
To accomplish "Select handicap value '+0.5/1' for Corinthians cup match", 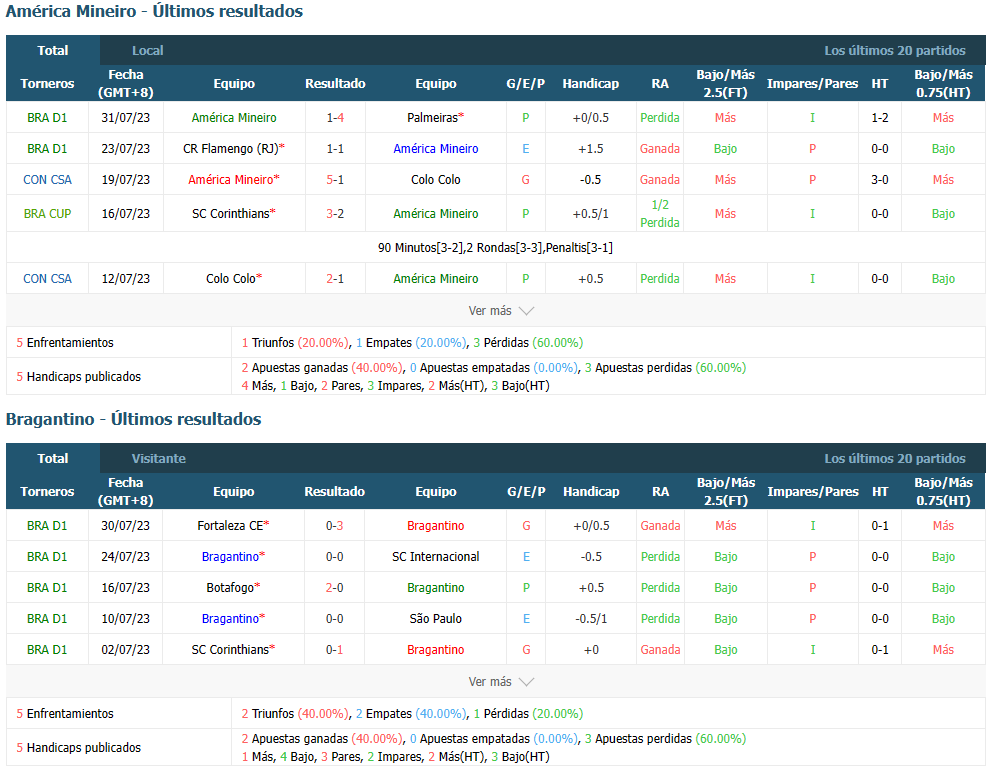I will [590, 213].
